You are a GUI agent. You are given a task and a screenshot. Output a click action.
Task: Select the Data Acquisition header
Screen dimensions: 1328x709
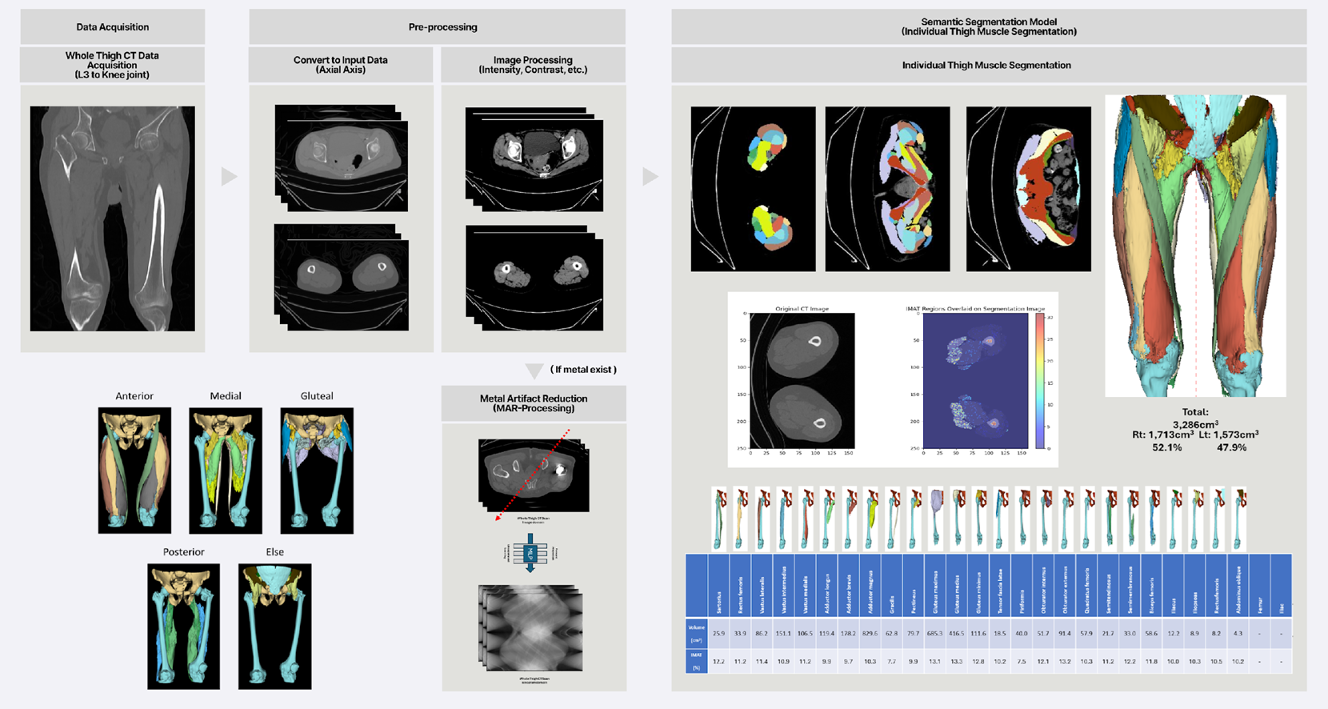click(x=112, y=27)
